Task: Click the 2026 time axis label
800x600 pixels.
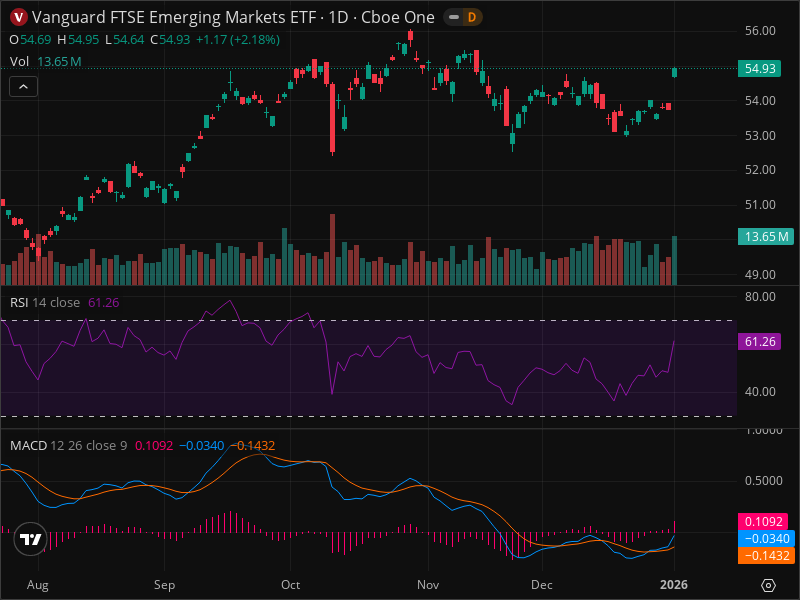Action: coord(674,585)
